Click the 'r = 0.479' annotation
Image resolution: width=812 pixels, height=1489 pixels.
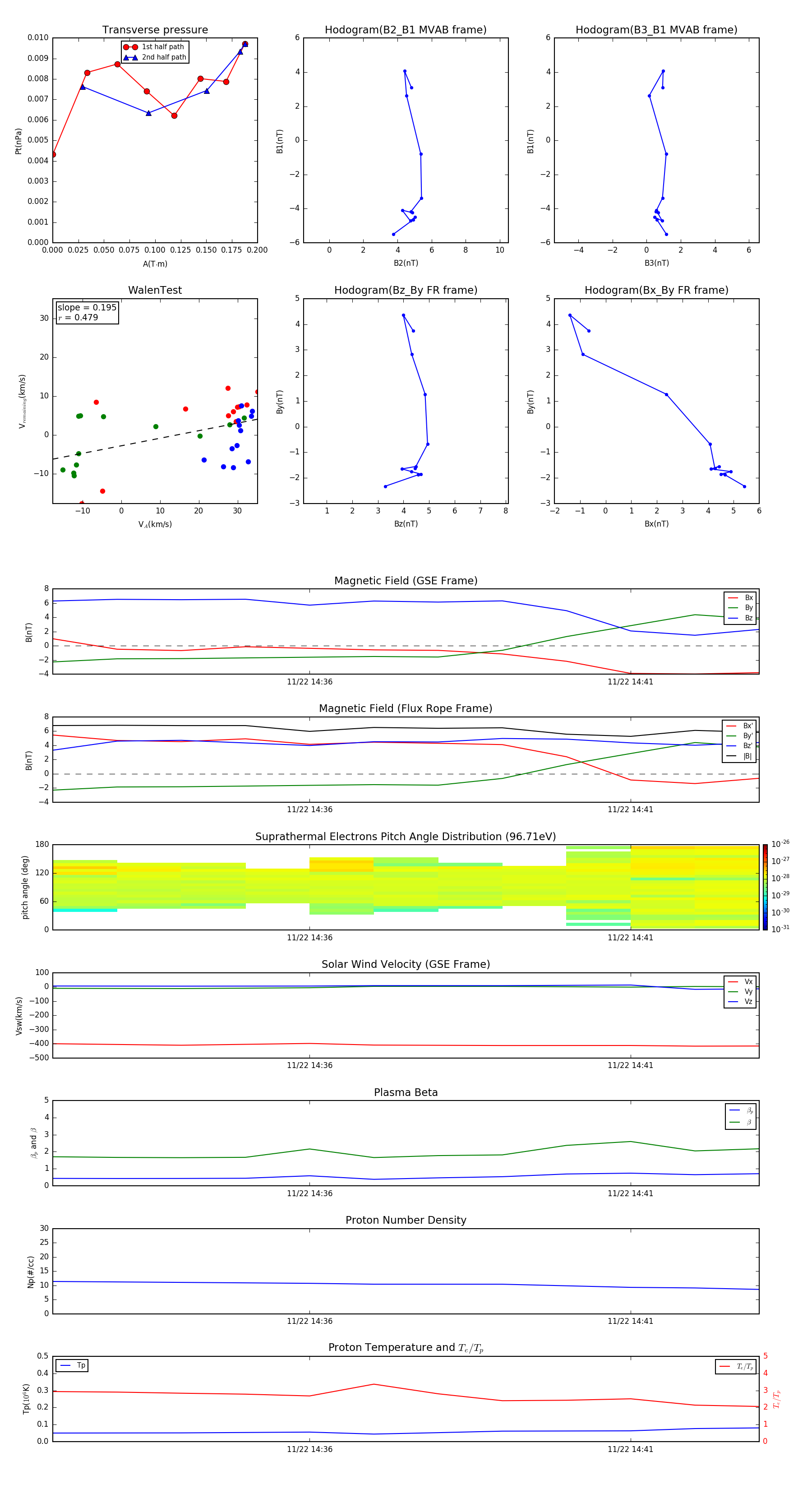78,317
